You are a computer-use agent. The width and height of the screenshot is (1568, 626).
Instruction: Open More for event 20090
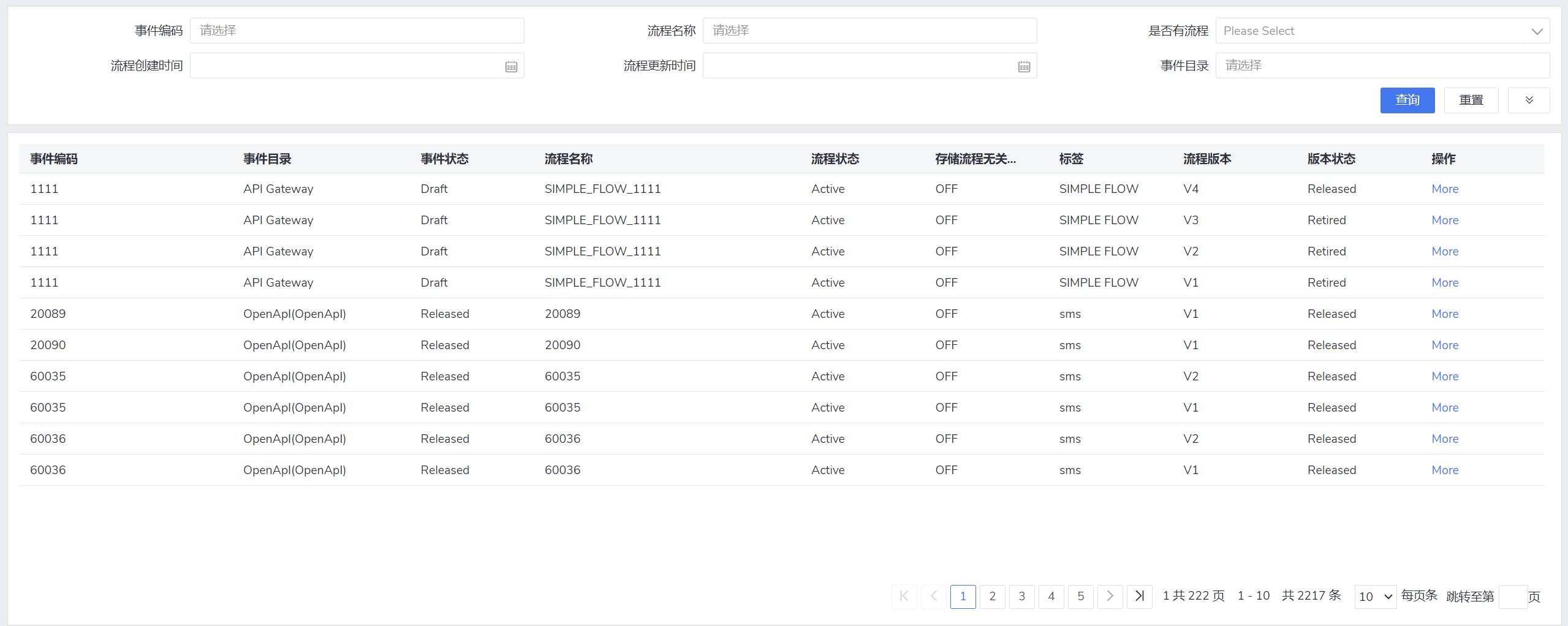coord(1445,345)
